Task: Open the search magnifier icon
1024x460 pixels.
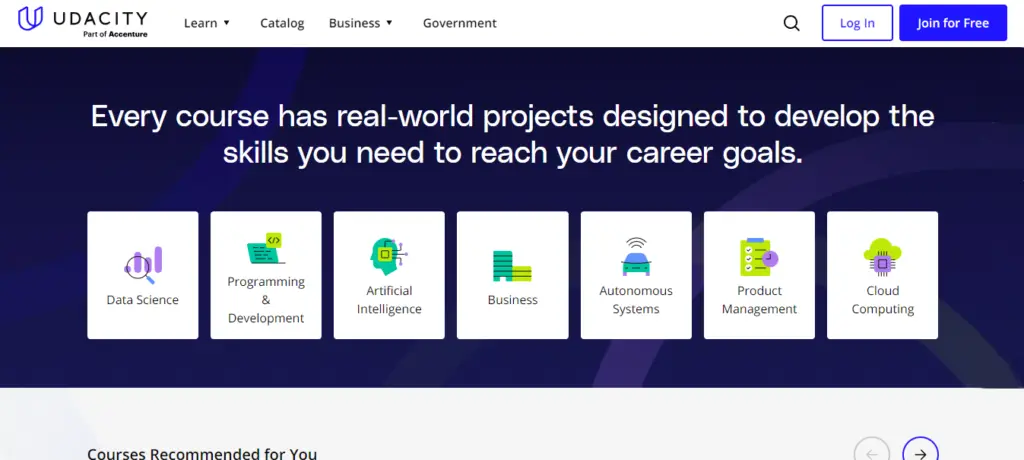Action: pos(791,24)
